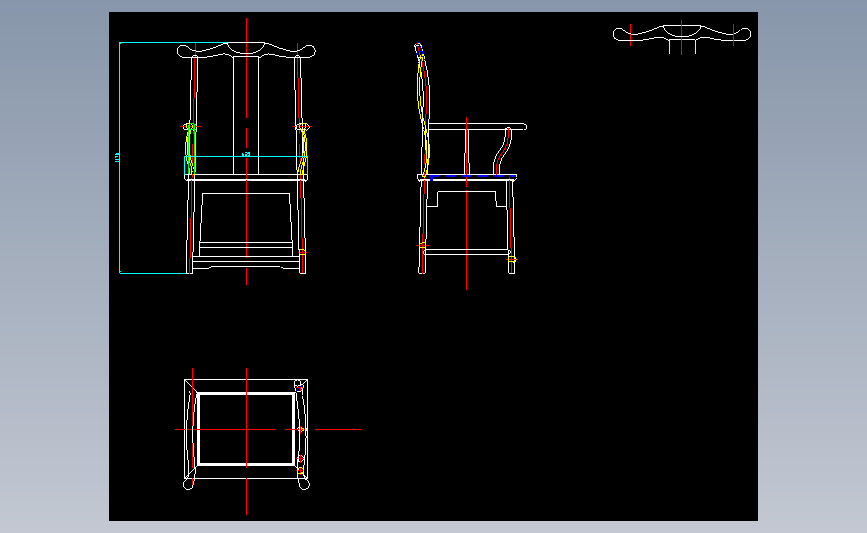The width and height of the screenshot is (867, 533).
Task: Select the crest rail detail drawing
Action: click(x=682, y=36)
